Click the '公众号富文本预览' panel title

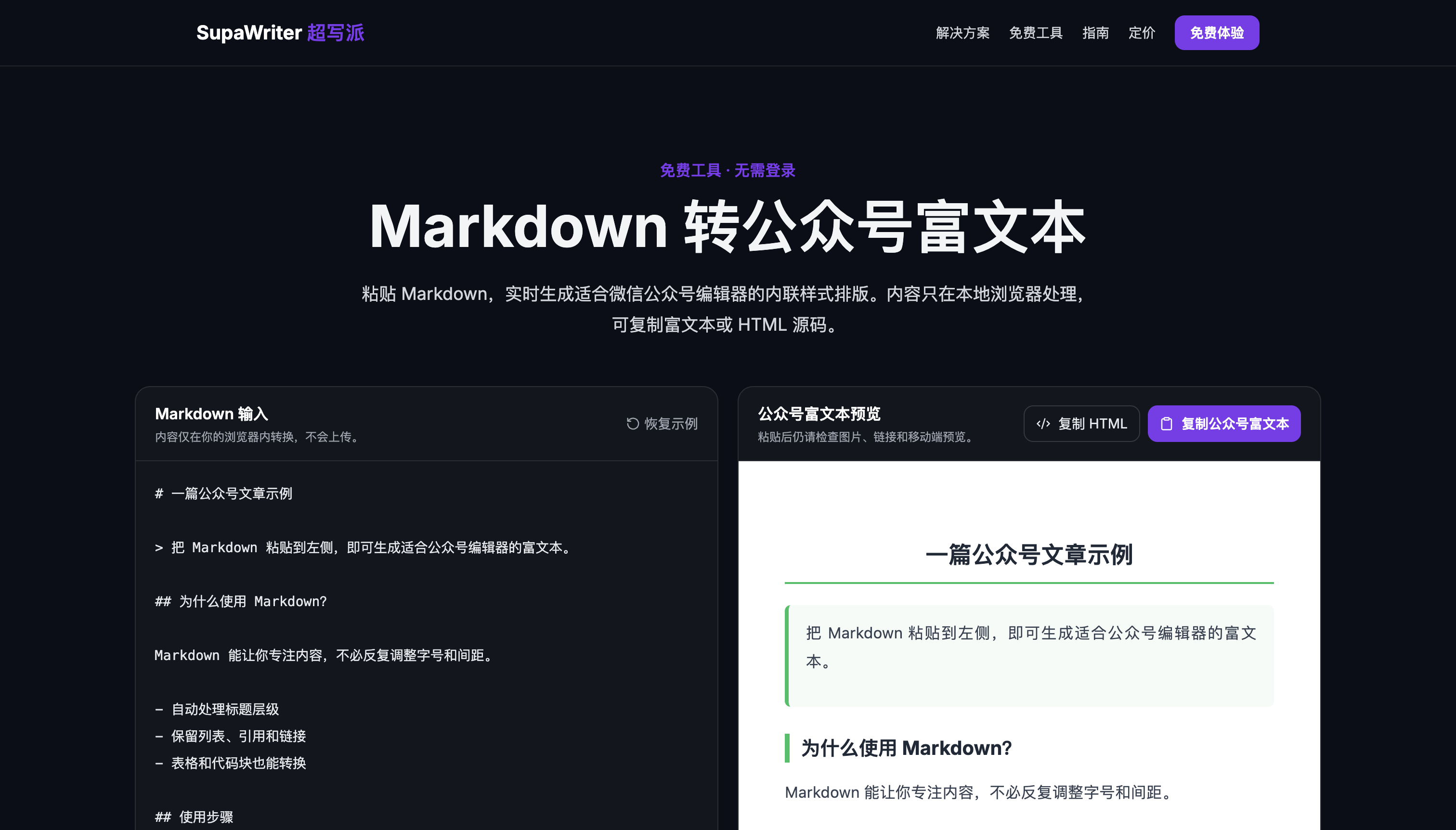pos(819,413)
